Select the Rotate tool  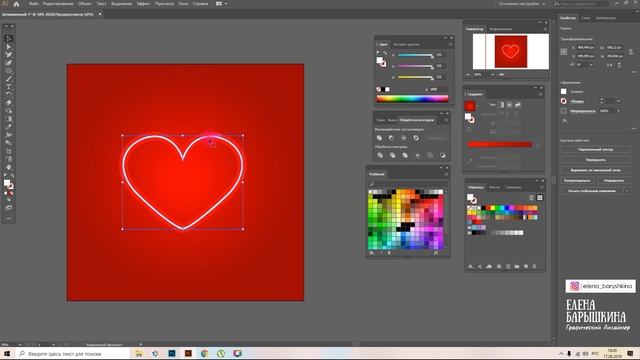click(9, 95)
